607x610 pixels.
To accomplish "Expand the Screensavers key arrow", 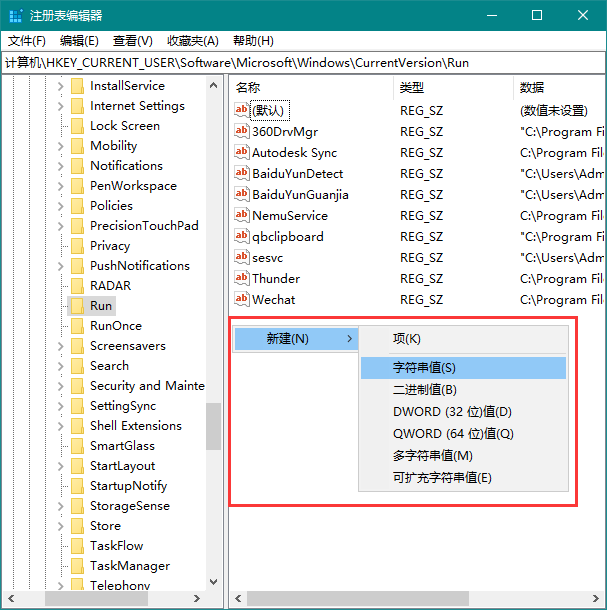I will (61, 346).
